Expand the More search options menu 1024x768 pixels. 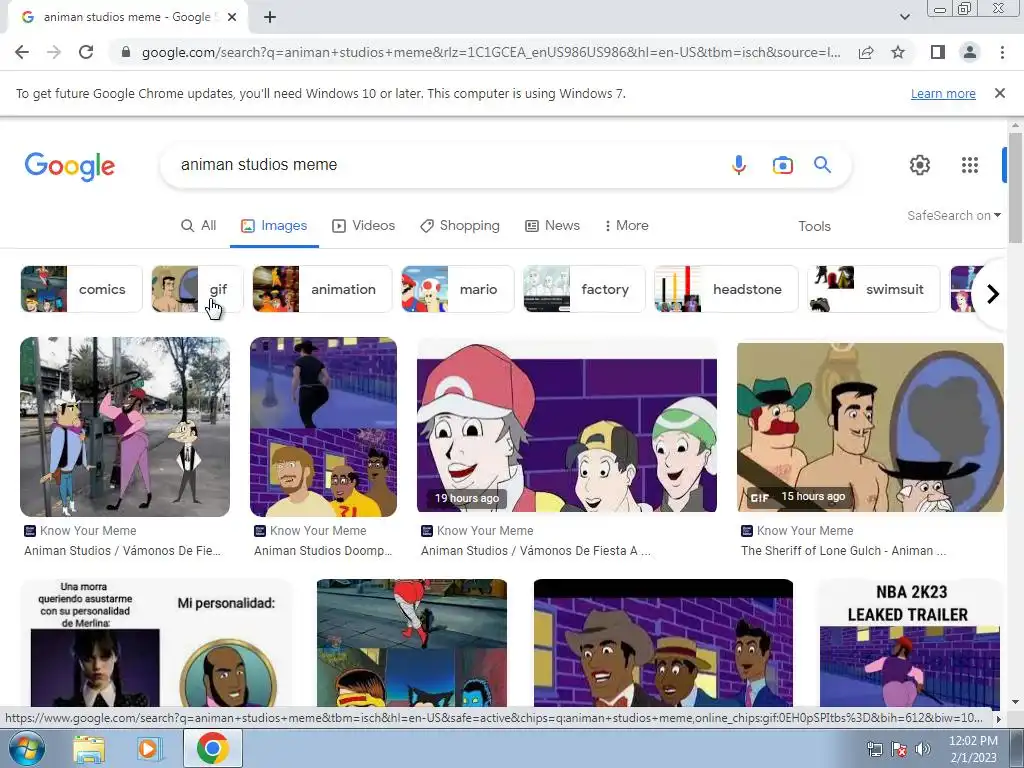coord(626,225)
